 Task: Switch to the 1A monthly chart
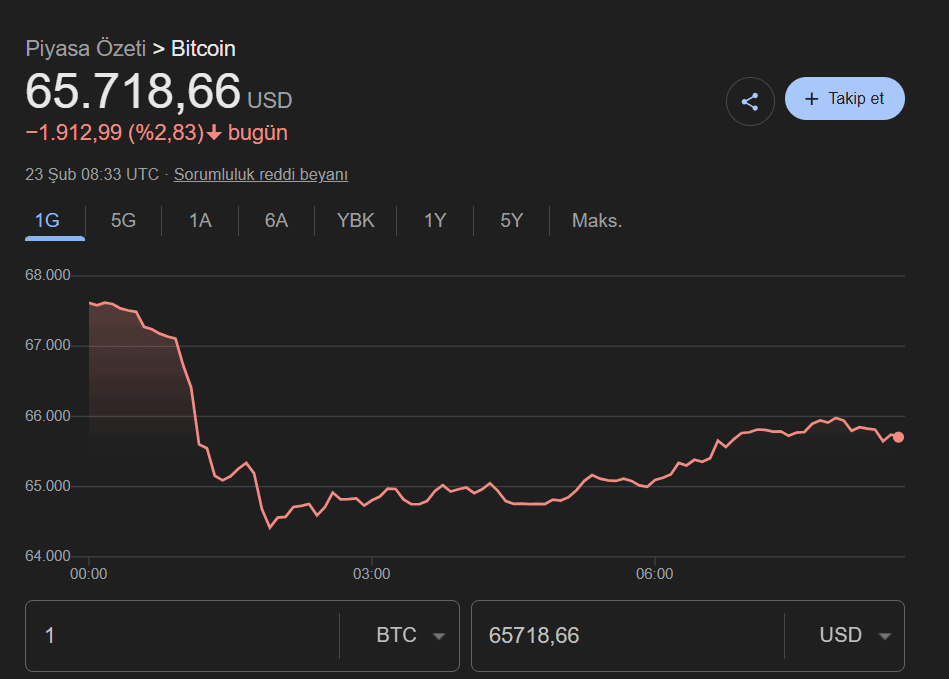pos(199,220)
